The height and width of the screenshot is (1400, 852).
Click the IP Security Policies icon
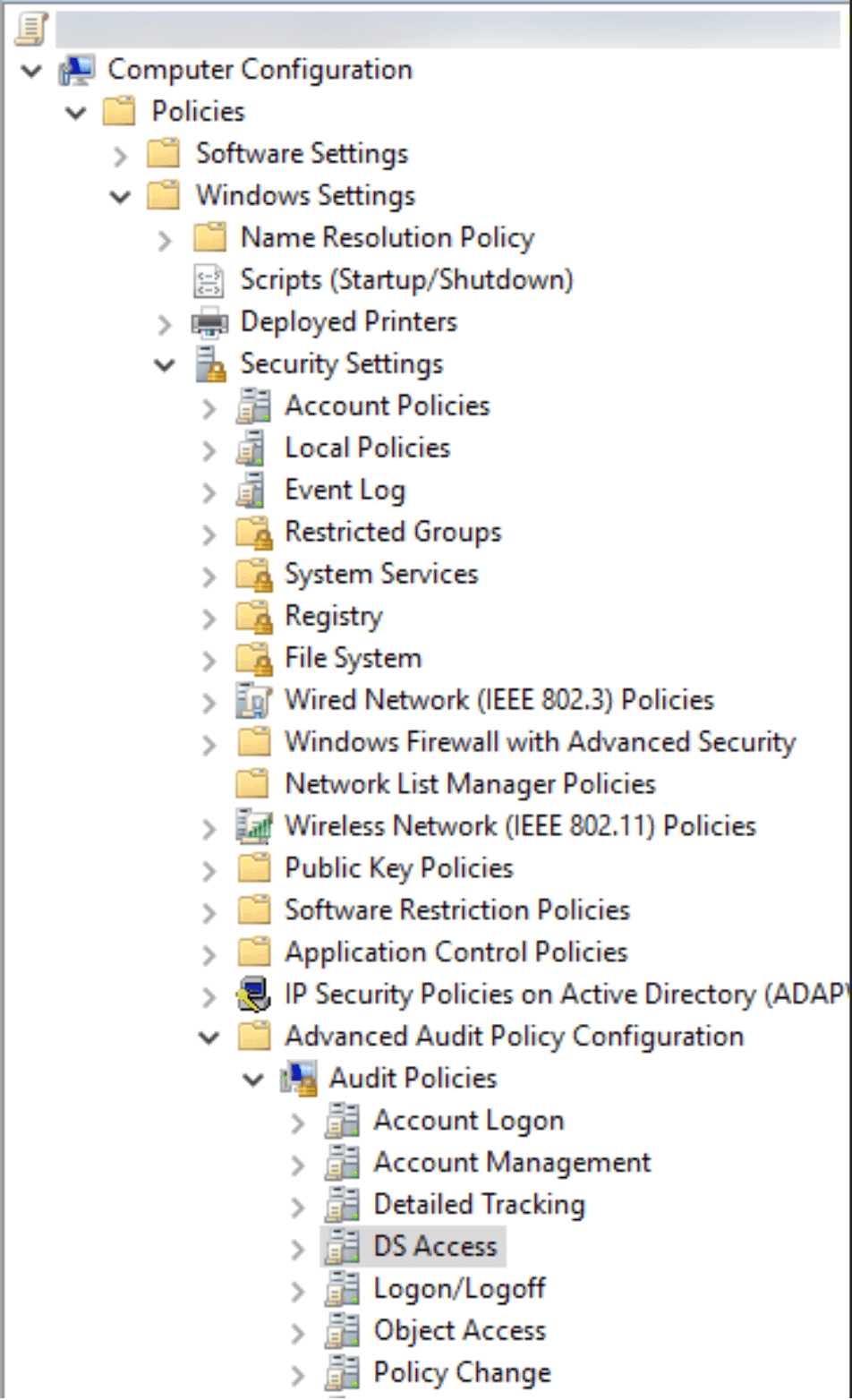[x=253, y=995]
